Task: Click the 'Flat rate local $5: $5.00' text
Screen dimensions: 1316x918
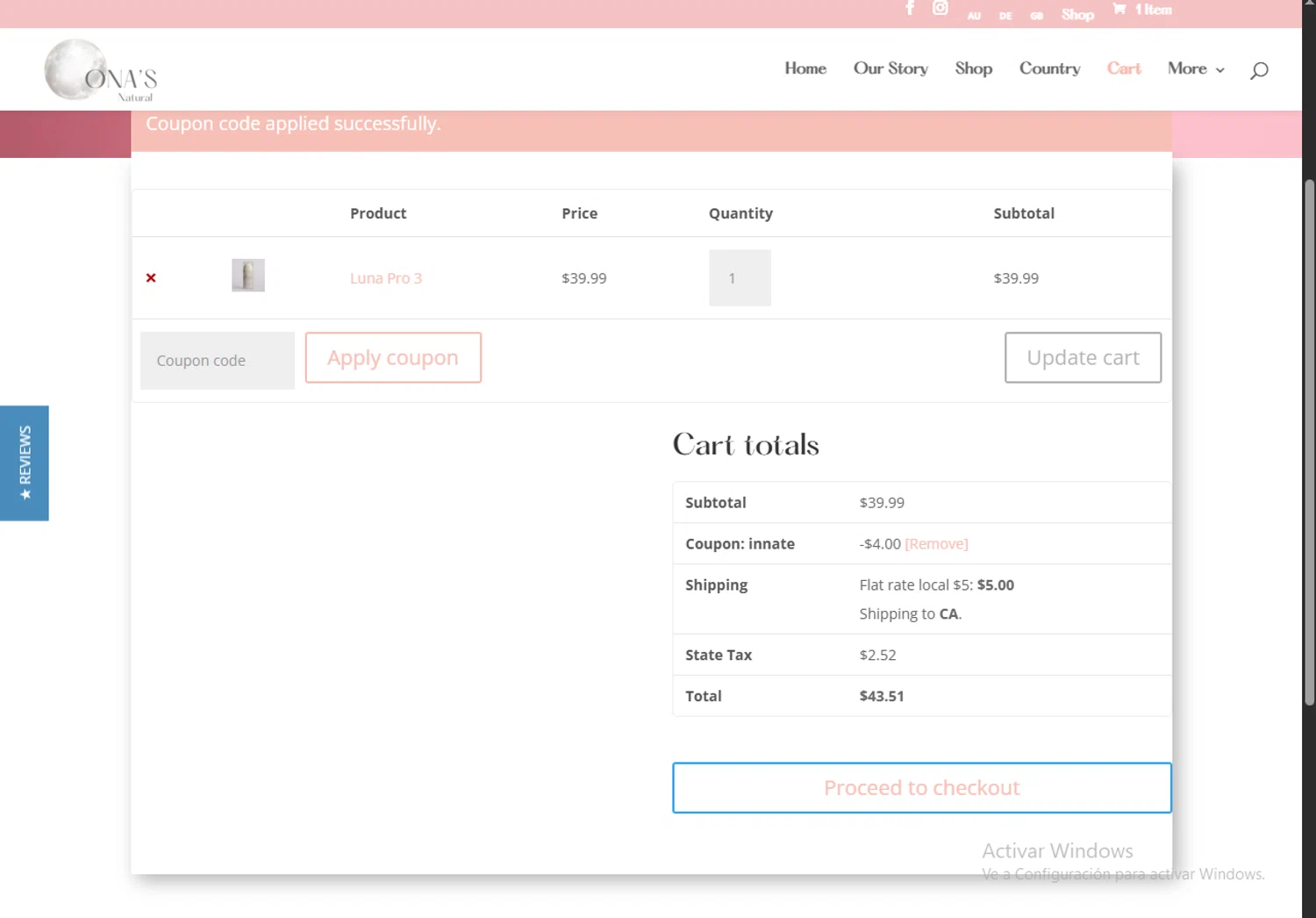Action: click(937, 585)
